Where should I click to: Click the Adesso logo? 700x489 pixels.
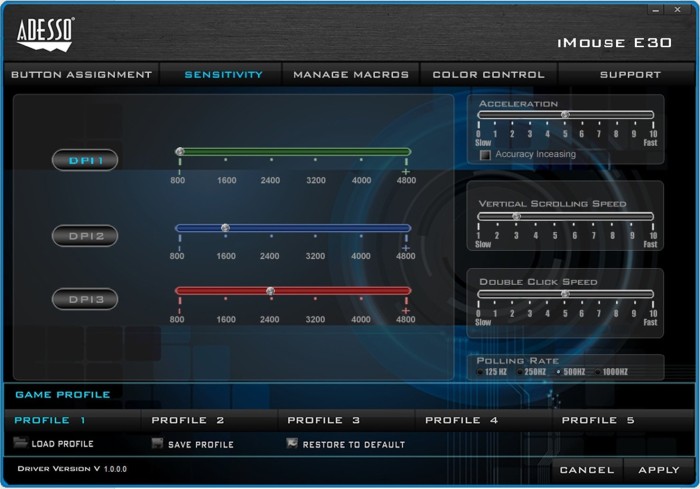click(44, 35)
